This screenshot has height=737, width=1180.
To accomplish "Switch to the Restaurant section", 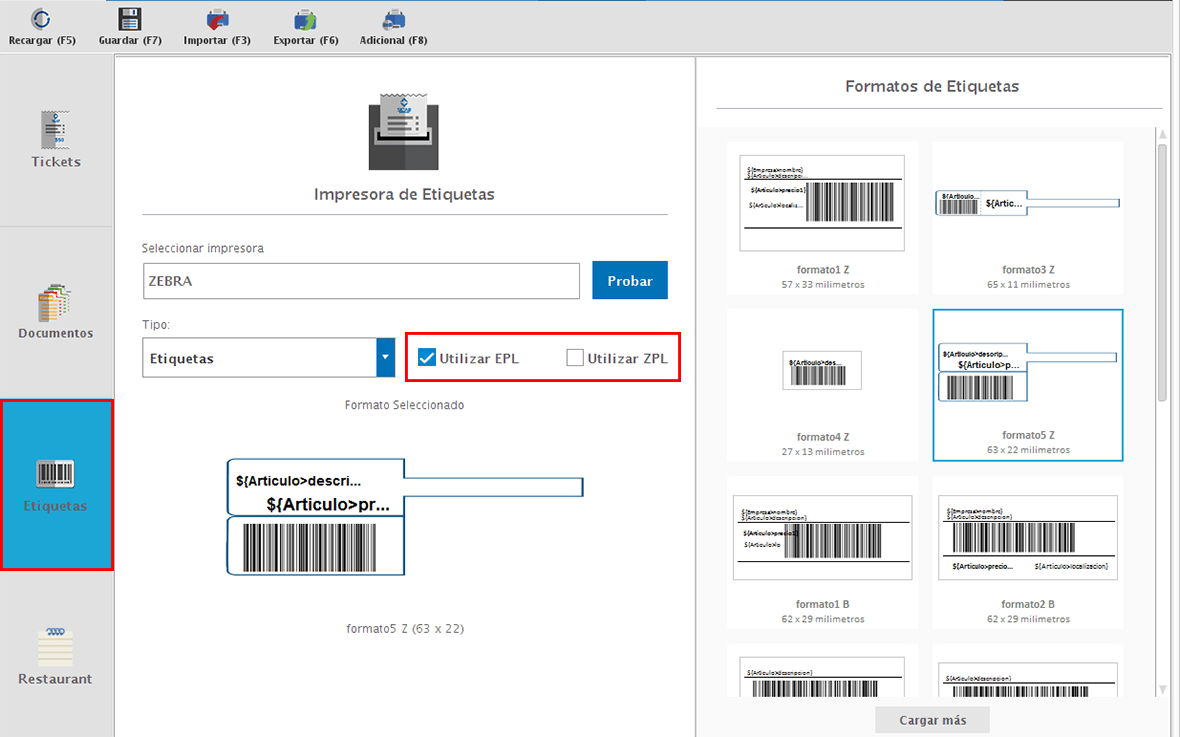I will [x=56, y=656].
